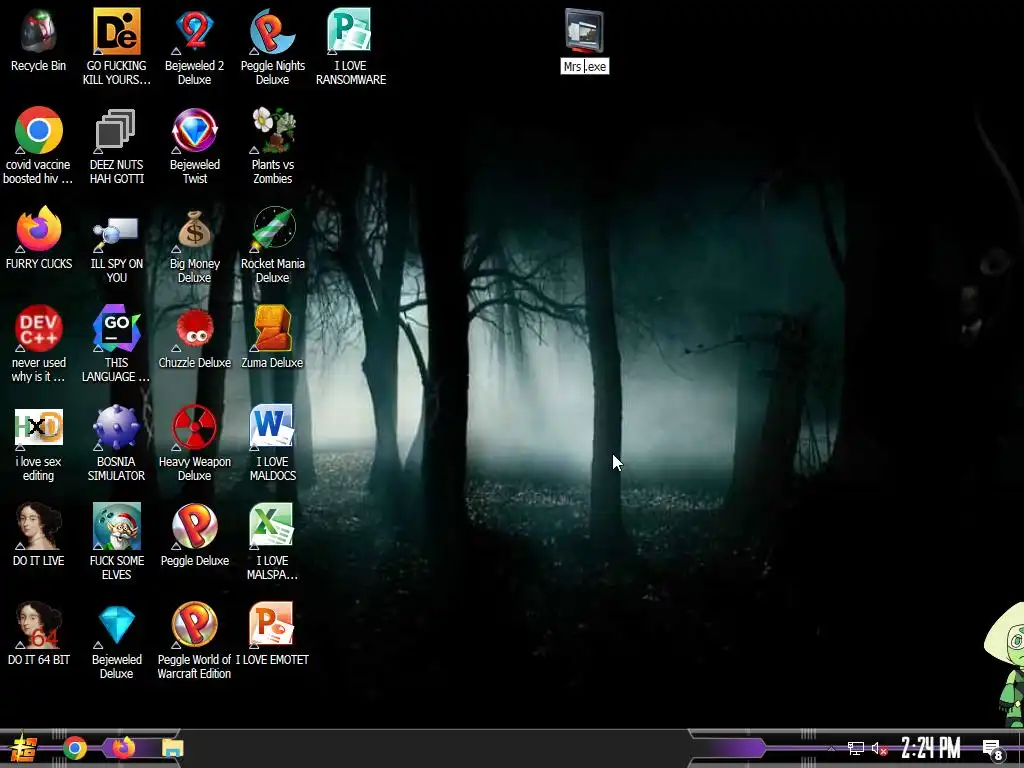Viewport: 1024px width, 768px height.
Task: Click the icon image above the Mrs .exe name box
Action: (584, 31)
